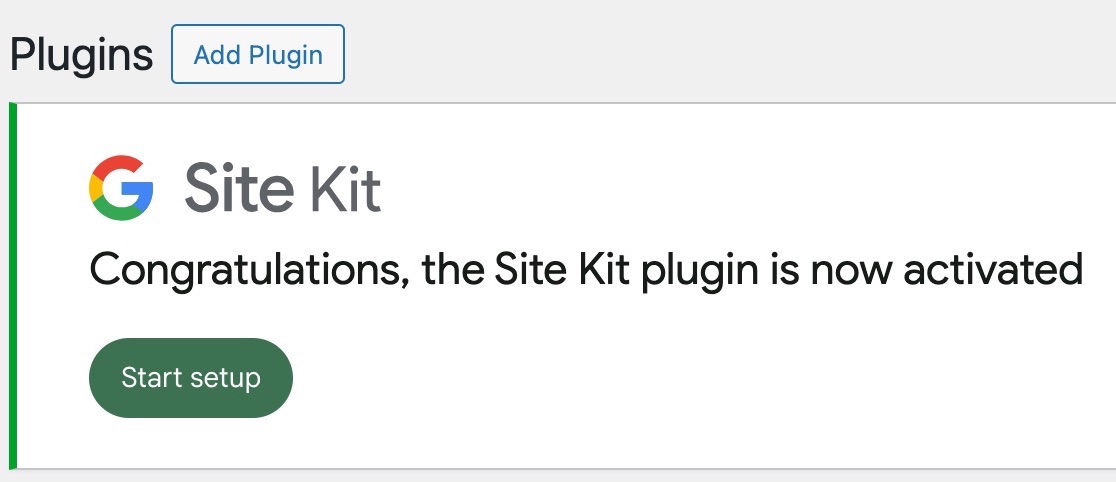The width and height of the screenshot is (1116, 482).
Task: Click the word "plugin" in the message
Action: 700,270
